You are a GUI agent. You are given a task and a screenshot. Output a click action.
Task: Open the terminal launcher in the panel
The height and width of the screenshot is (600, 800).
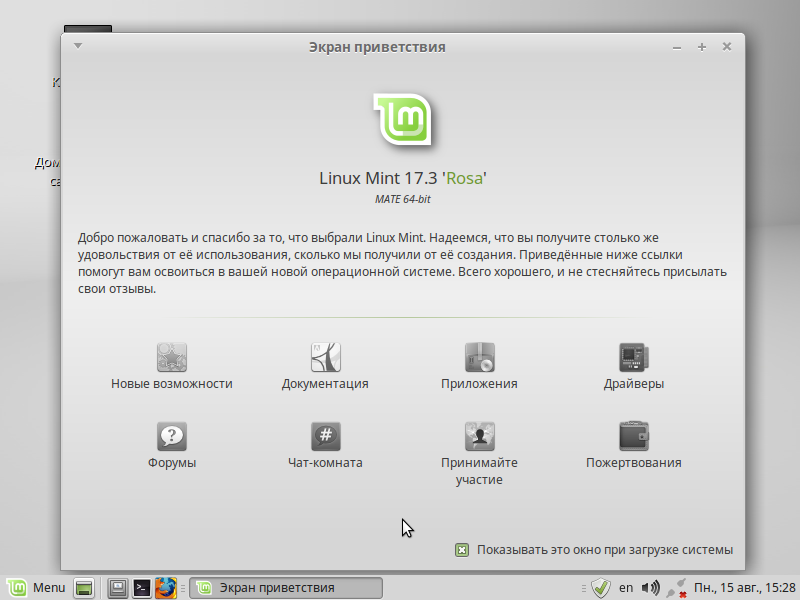pyautogui.click(x=142, y=587)
